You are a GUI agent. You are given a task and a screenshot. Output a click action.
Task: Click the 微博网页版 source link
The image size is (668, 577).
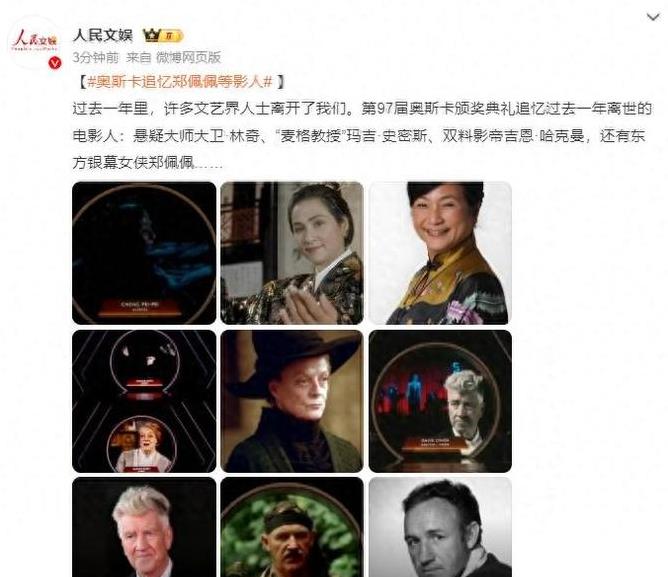point(188,57)
